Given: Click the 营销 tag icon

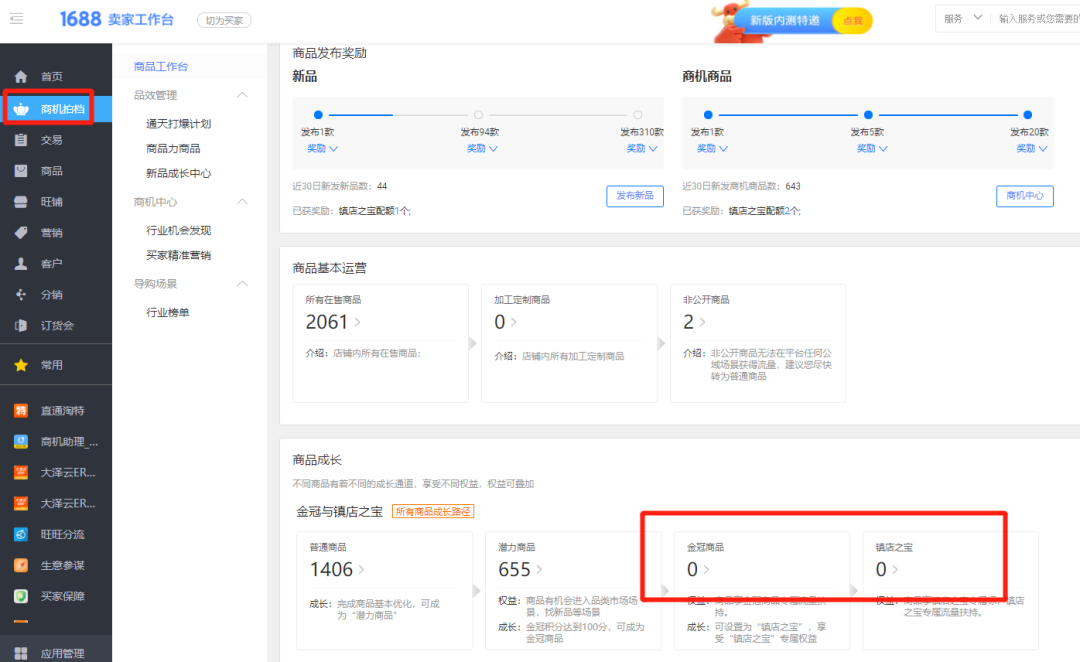Looking at the screenshot, I should 21,233.
